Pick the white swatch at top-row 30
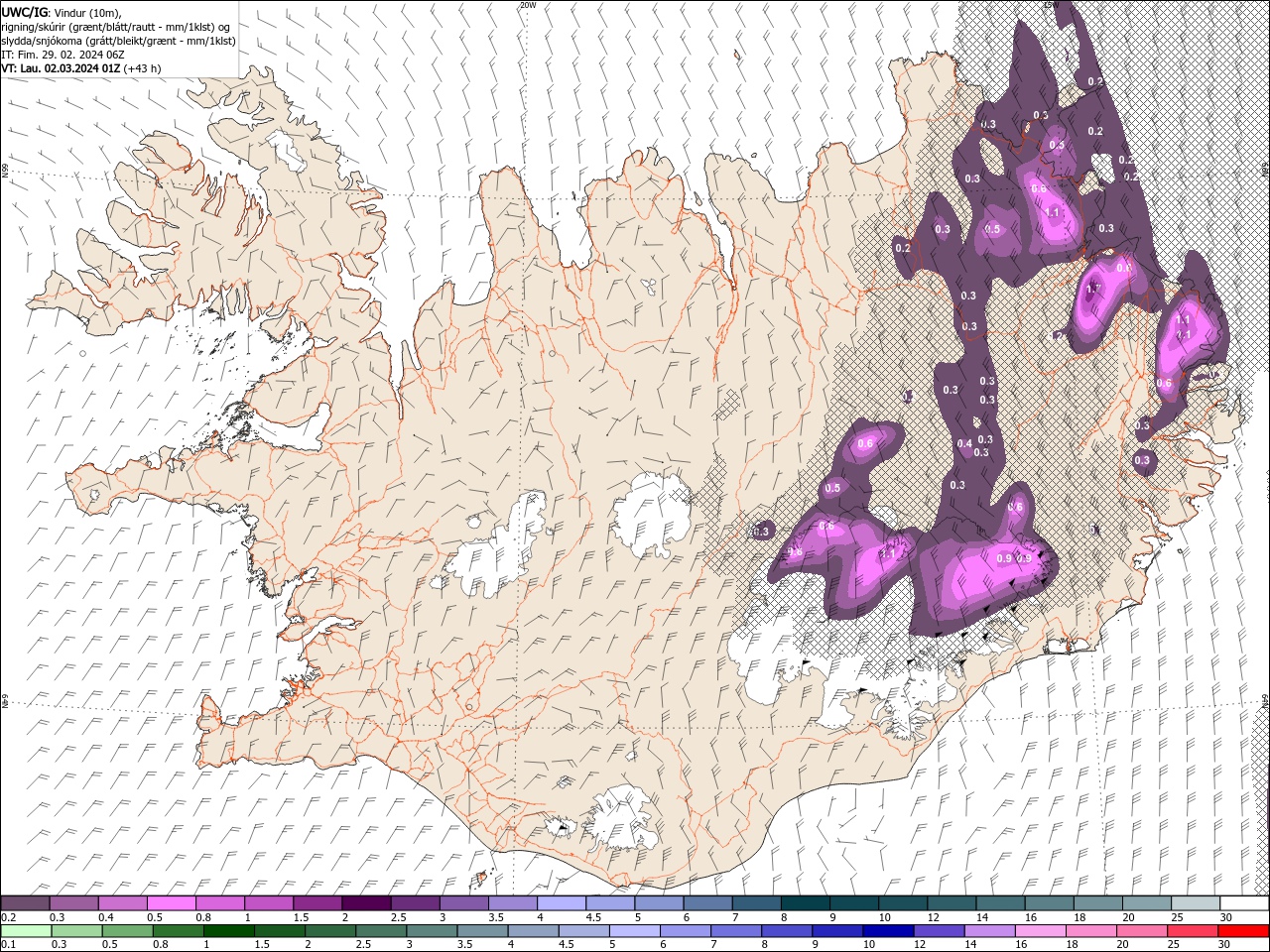Viewport: 1270px width, 952px height. (1244, 903)
